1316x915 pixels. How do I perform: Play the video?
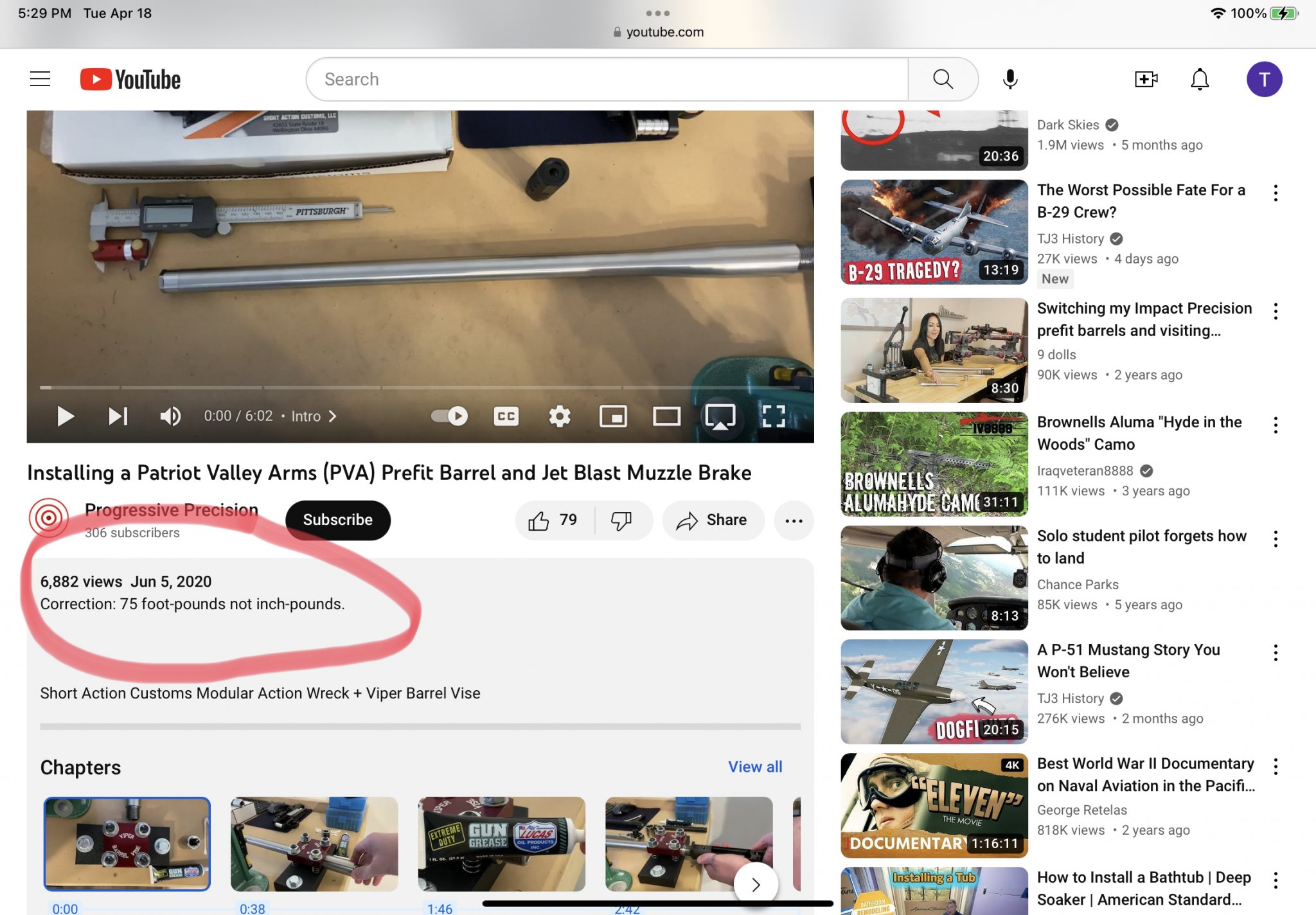point(66,416)
